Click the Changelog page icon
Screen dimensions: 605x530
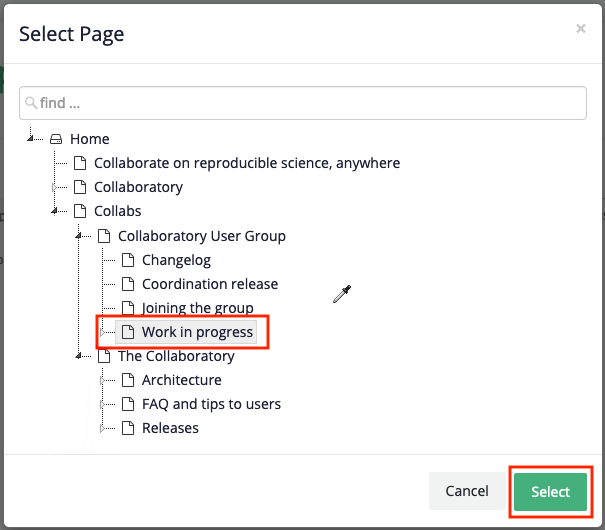click(x=127, y=260)
